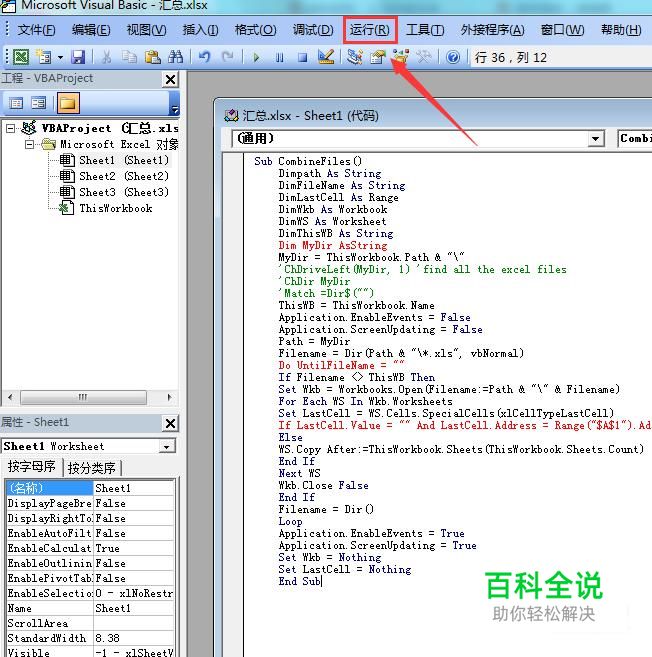Click the Copy icon in toolbar

(x=129, y=57)
